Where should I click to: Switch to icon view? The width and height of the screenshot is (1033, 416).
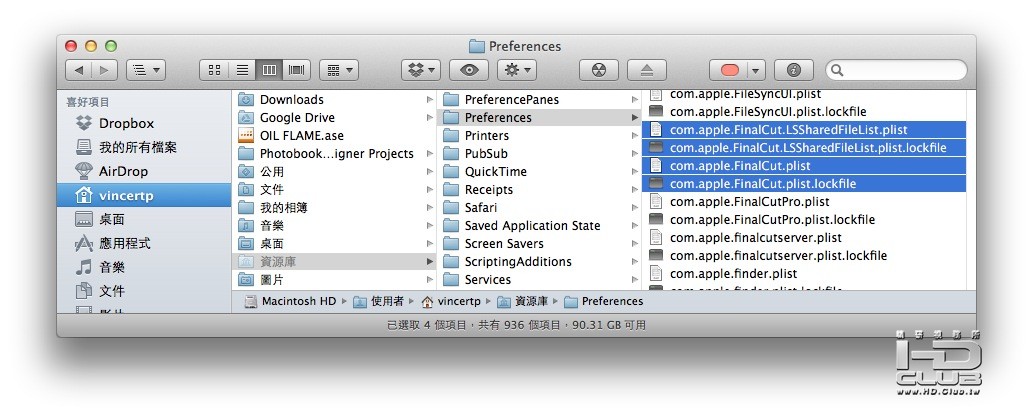[214, 70]
